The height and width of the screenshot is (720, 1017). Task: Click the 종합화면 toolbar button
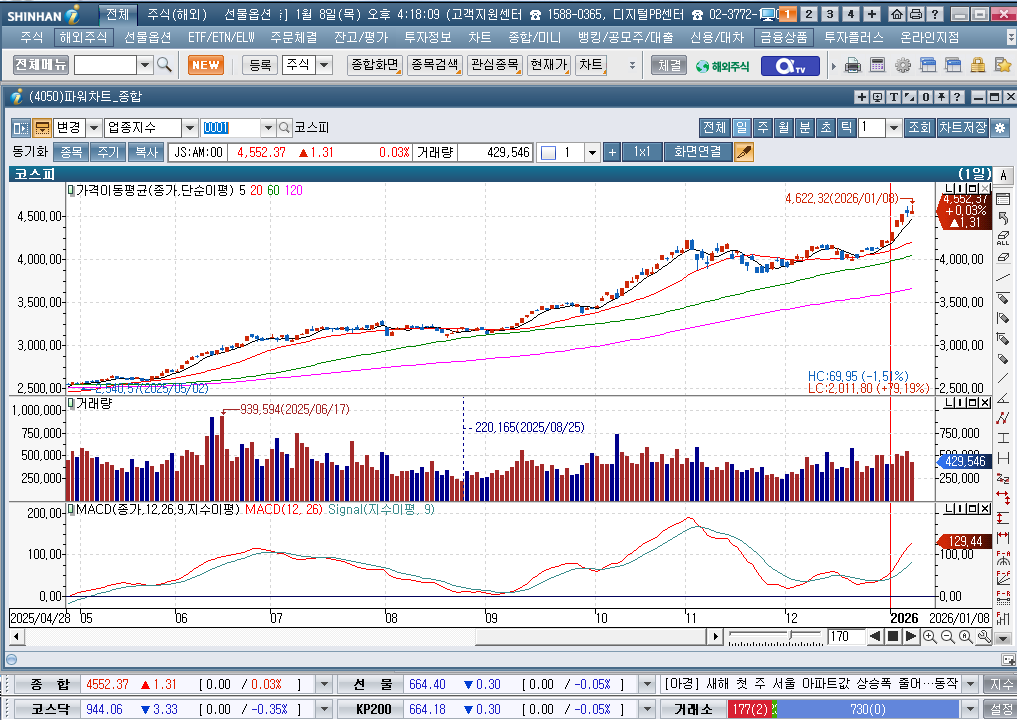(x=374, y=65)
